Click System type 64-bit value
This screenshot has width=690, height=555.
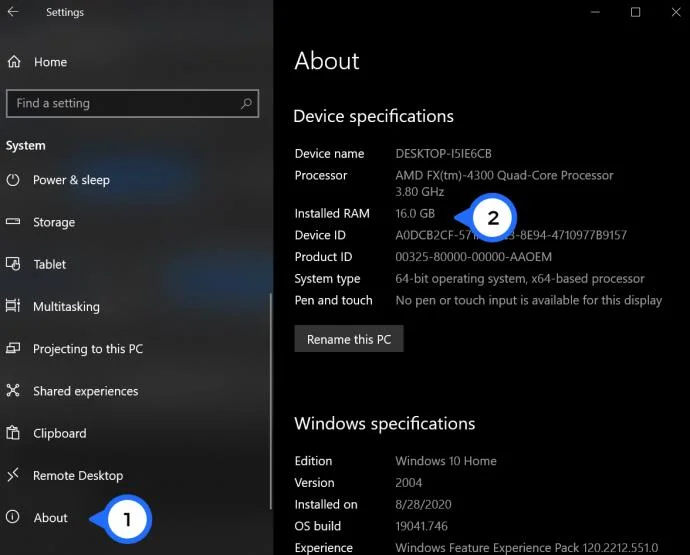click(x=520, y=279)
